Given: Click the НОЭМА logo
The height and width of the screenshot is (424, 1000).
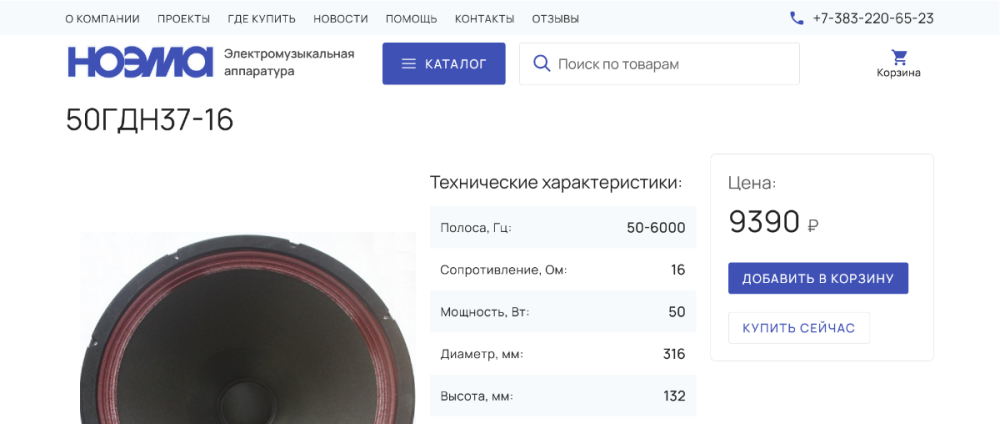Looking at the screenshot, I should point(140,62).
